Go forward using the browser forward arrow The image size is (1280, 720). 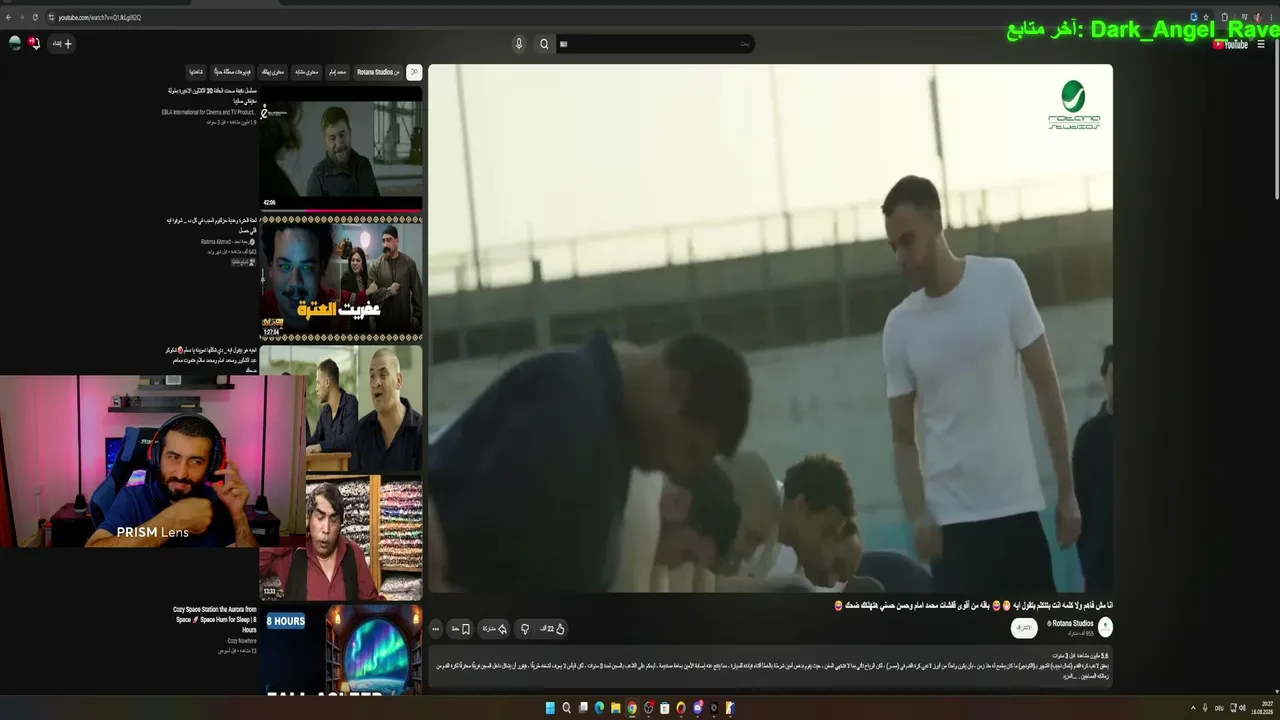click(x=22, y=17)
